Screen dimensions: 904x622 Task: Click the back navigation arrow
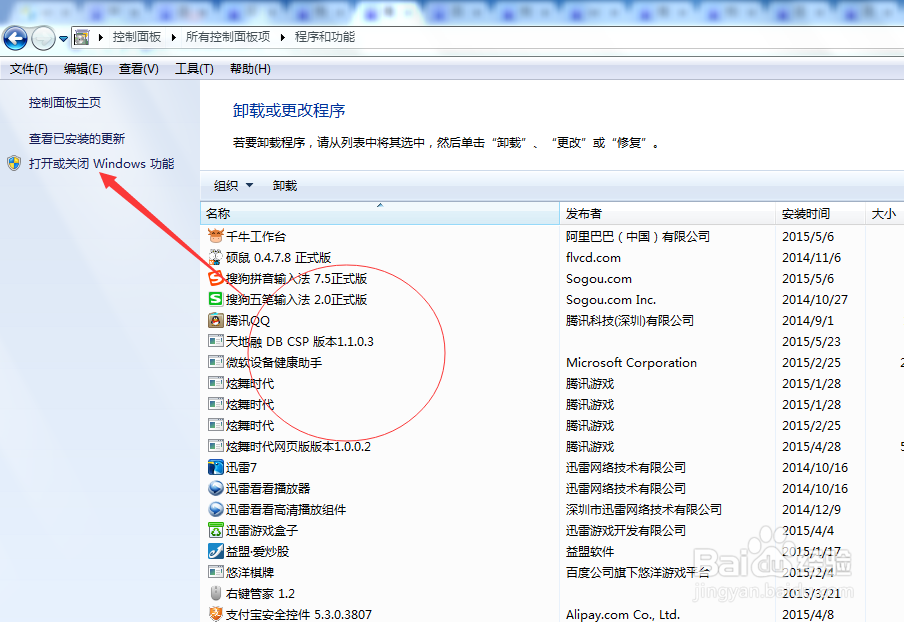[15, 37]
